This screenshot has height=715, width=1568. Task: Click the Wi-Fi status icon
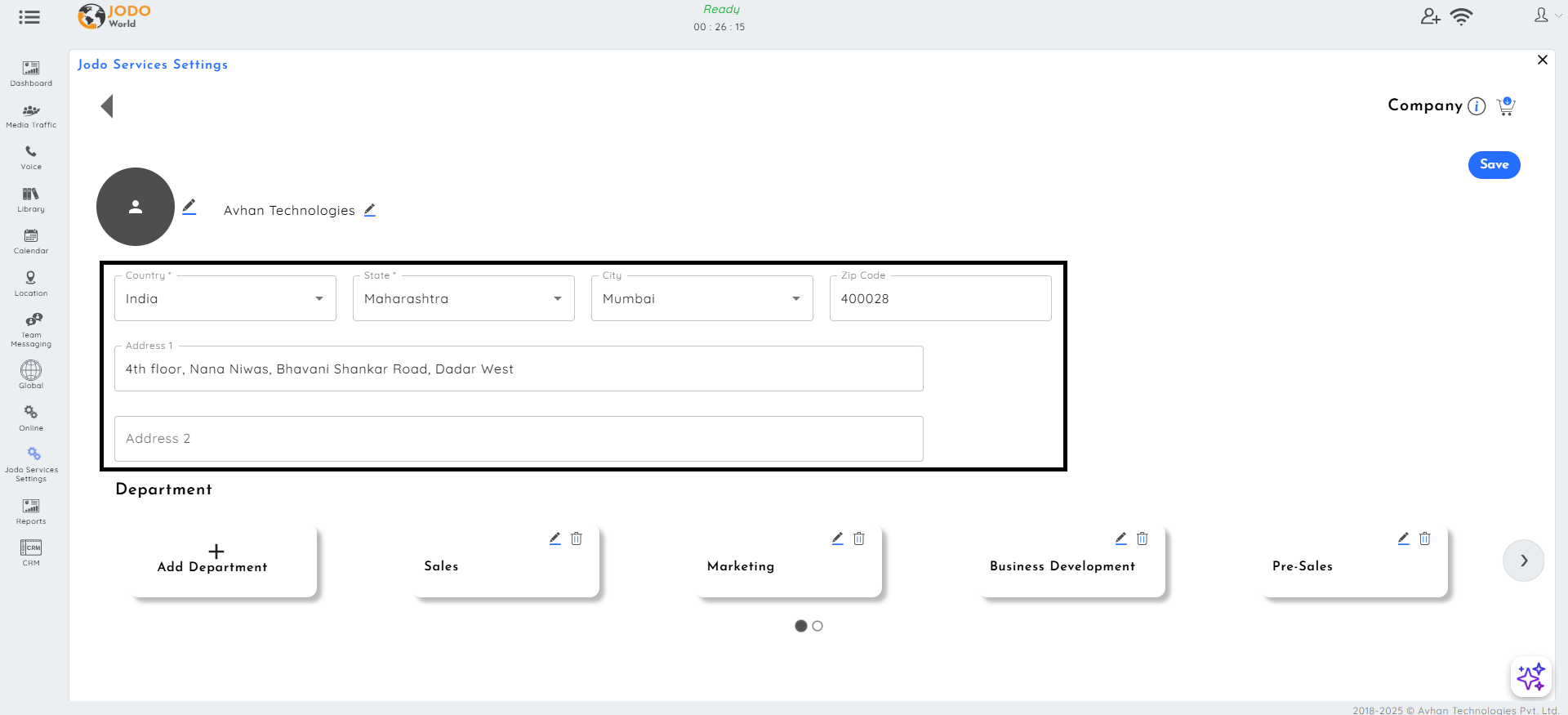(x=1461, y=16)
